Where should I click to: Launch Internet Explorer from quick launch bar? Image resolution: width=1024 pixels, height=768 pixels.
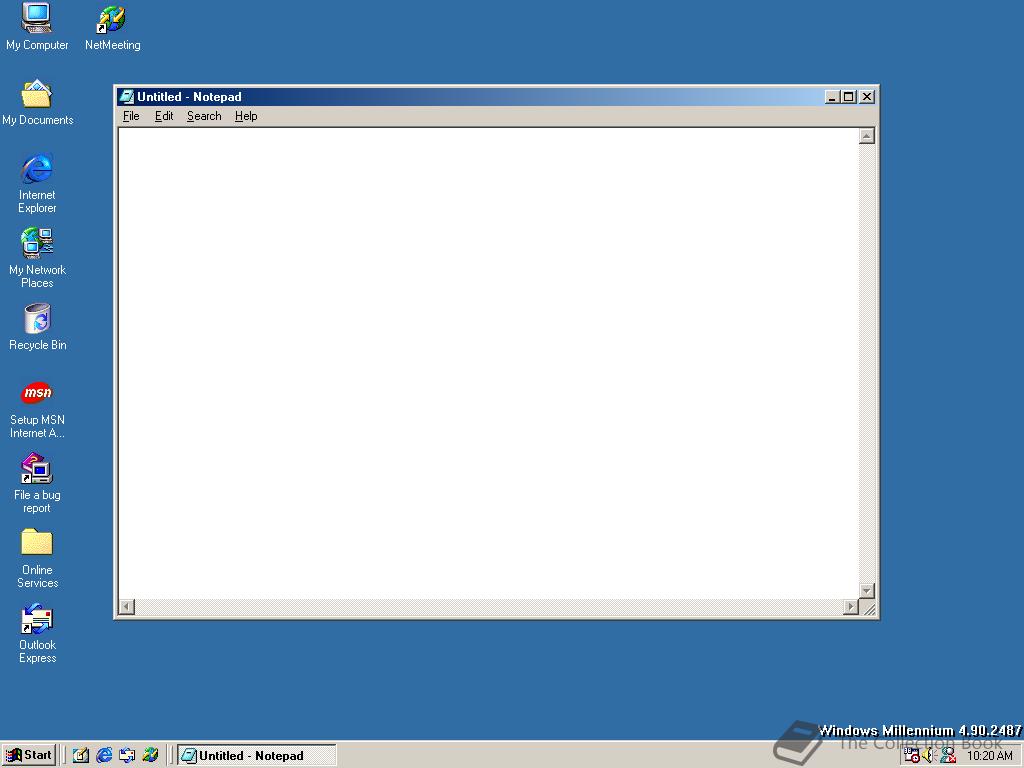(x=104, y=755)
